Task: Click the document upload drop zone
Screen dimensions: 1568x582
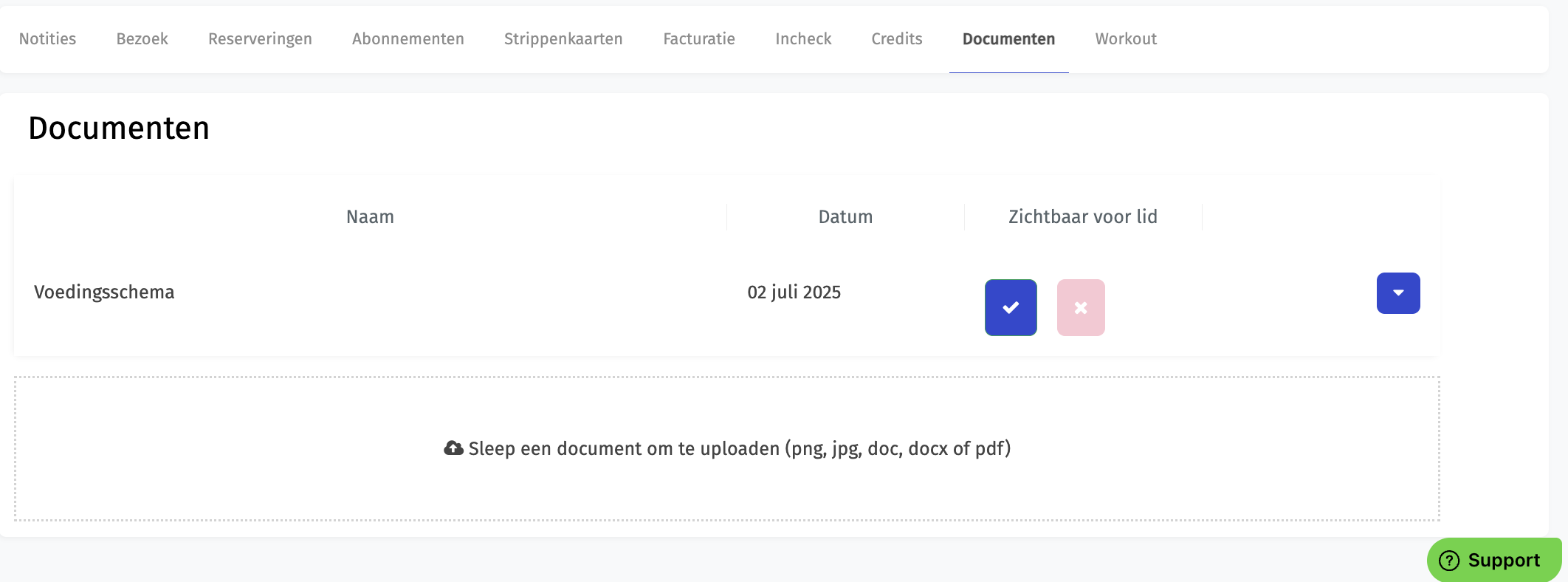Action: point(727,449)
